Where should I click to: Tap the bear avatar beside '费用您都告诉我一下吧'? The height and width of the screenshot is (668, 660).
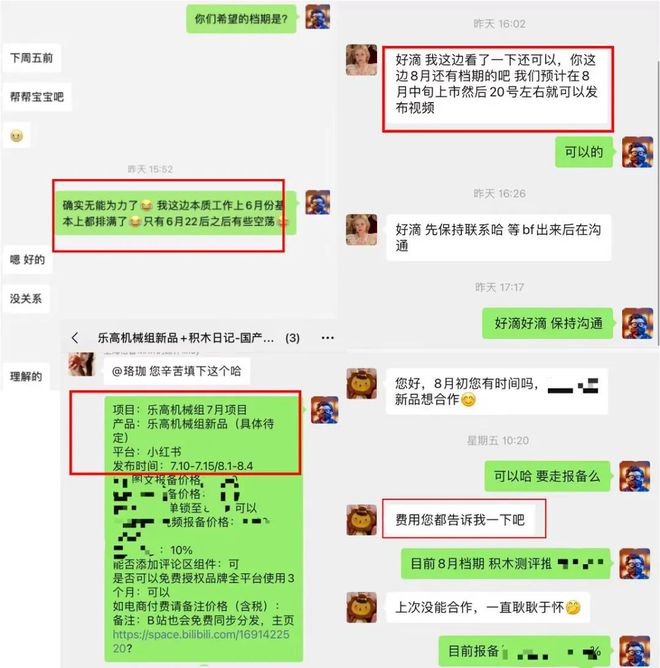pos(361,520)
